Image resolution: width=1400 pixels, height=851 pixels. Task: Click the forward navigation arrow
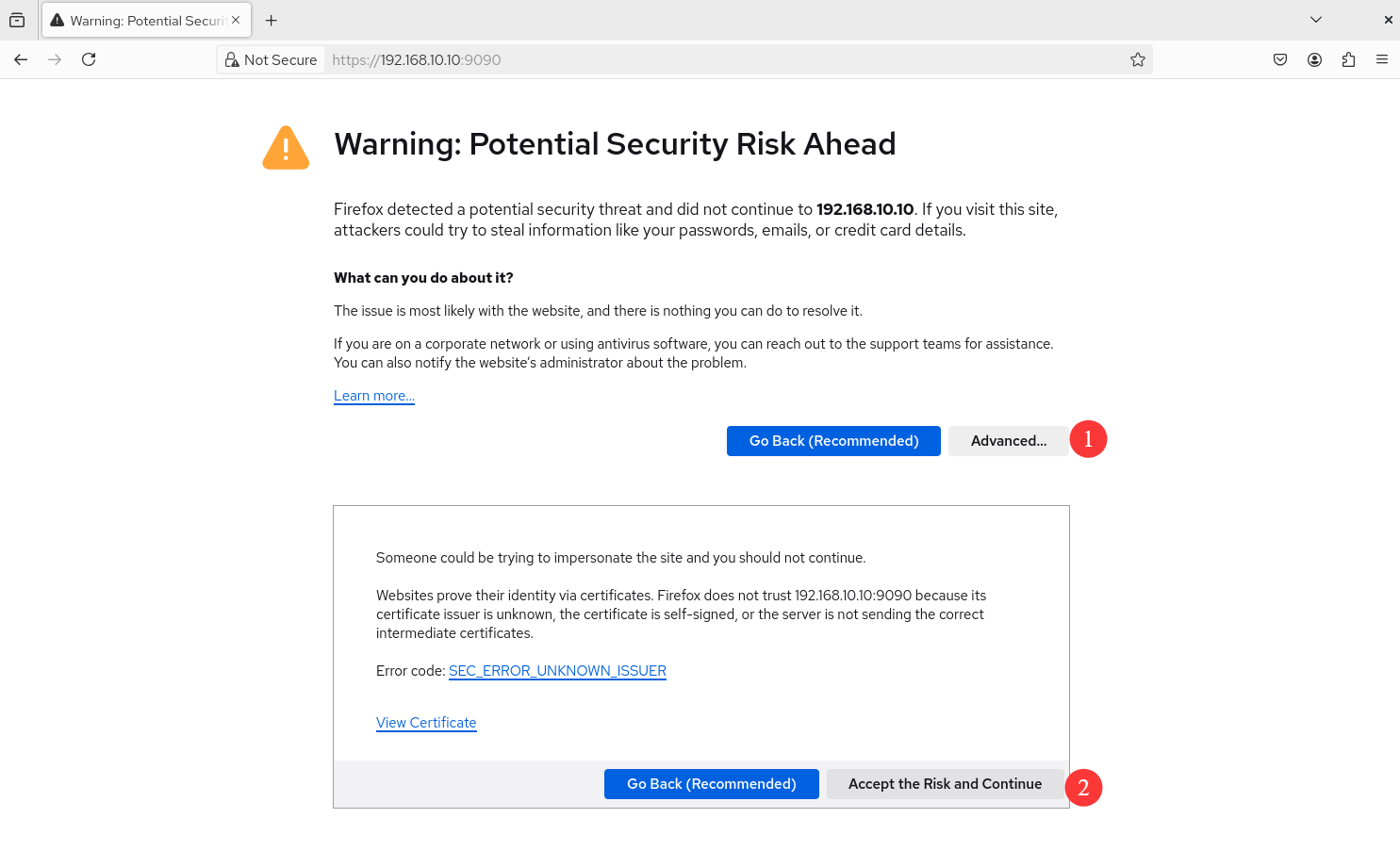tap(55, 59)
